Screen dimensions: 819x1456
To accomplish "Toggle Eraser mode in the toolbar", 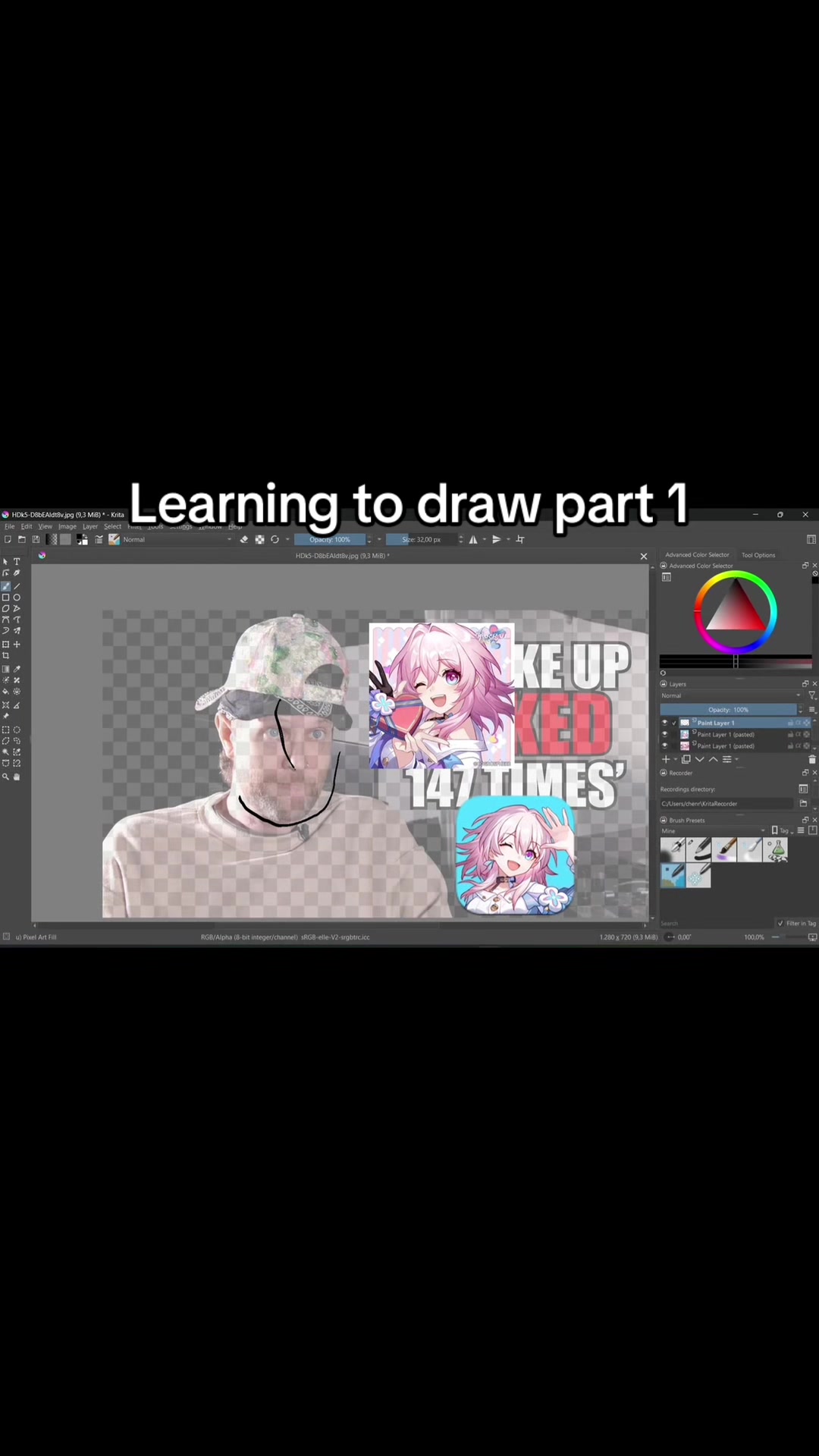I will [244, 539].
